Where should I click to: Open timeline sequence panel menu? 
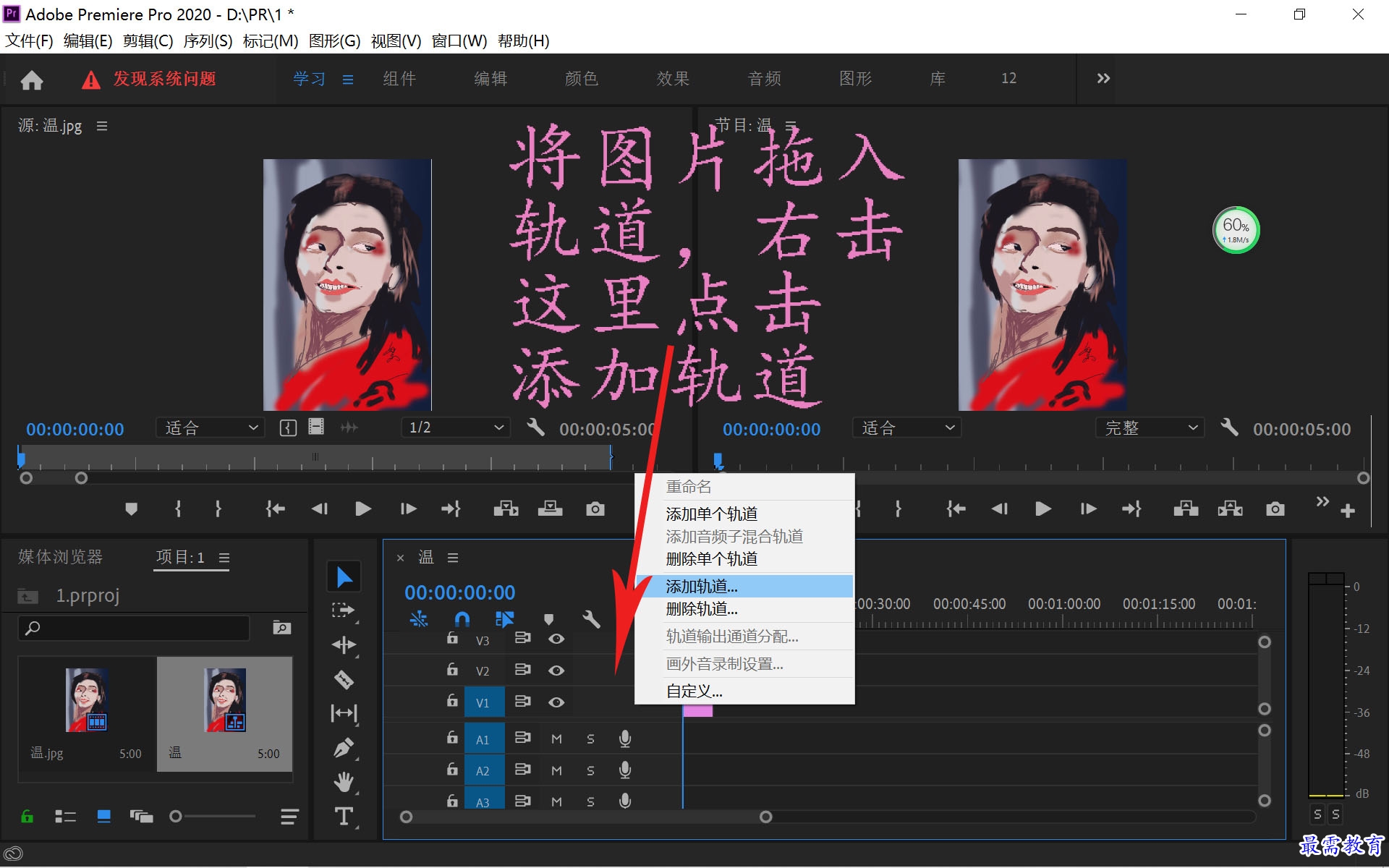pyautogui.click(x=453, y=558)
